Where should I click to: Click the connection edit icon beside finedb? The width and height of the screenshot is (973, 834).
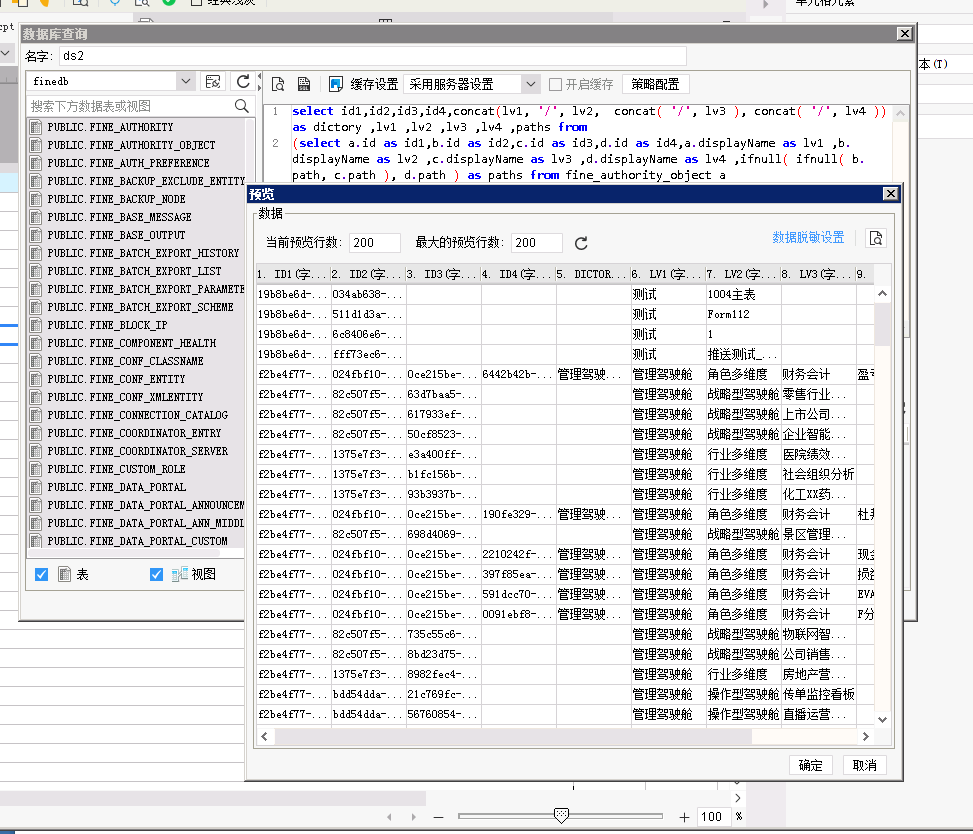(213, 81)
